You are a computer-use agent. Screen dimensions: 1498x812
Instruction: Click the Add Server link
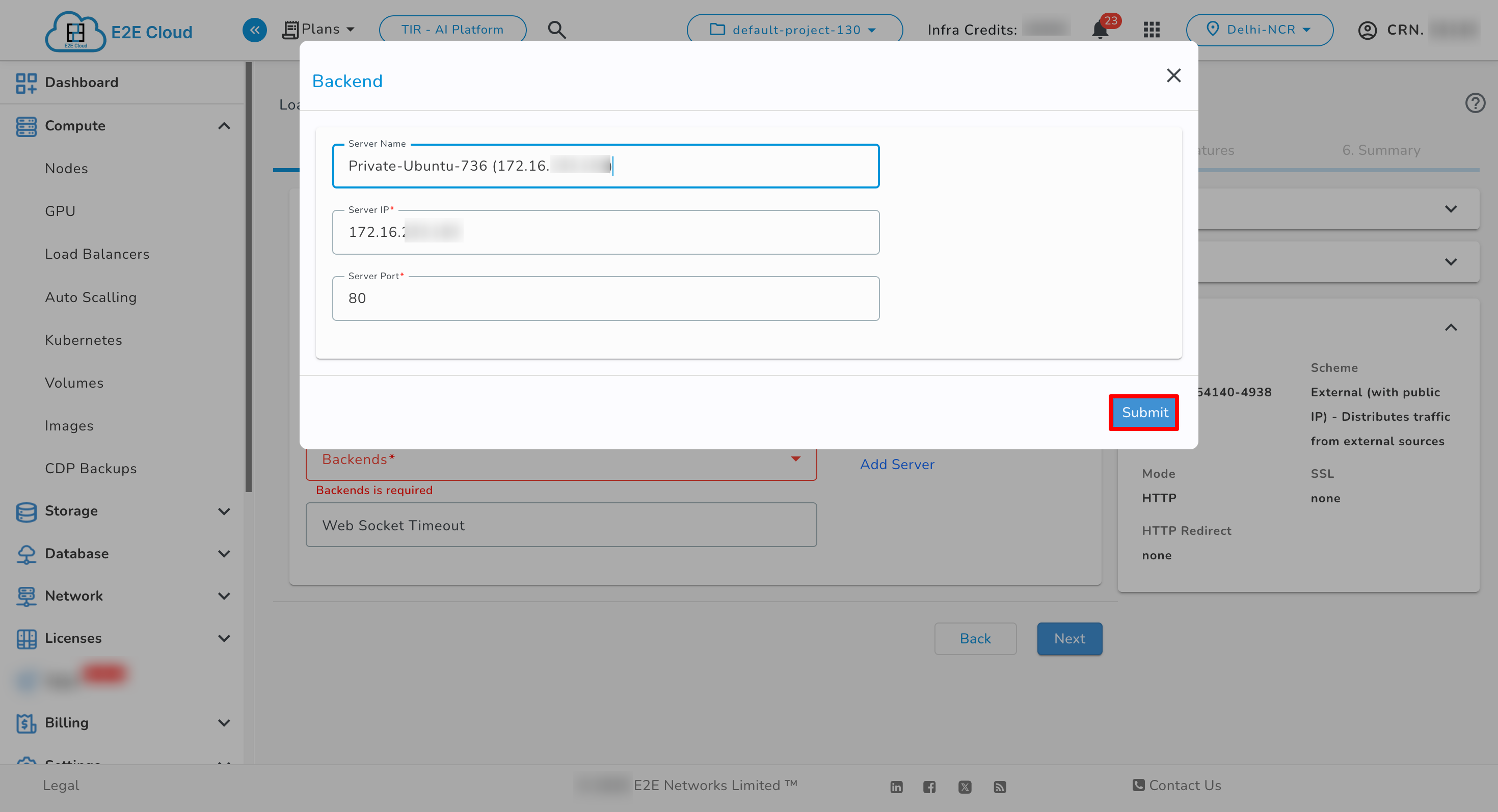[x=897, y=464]
